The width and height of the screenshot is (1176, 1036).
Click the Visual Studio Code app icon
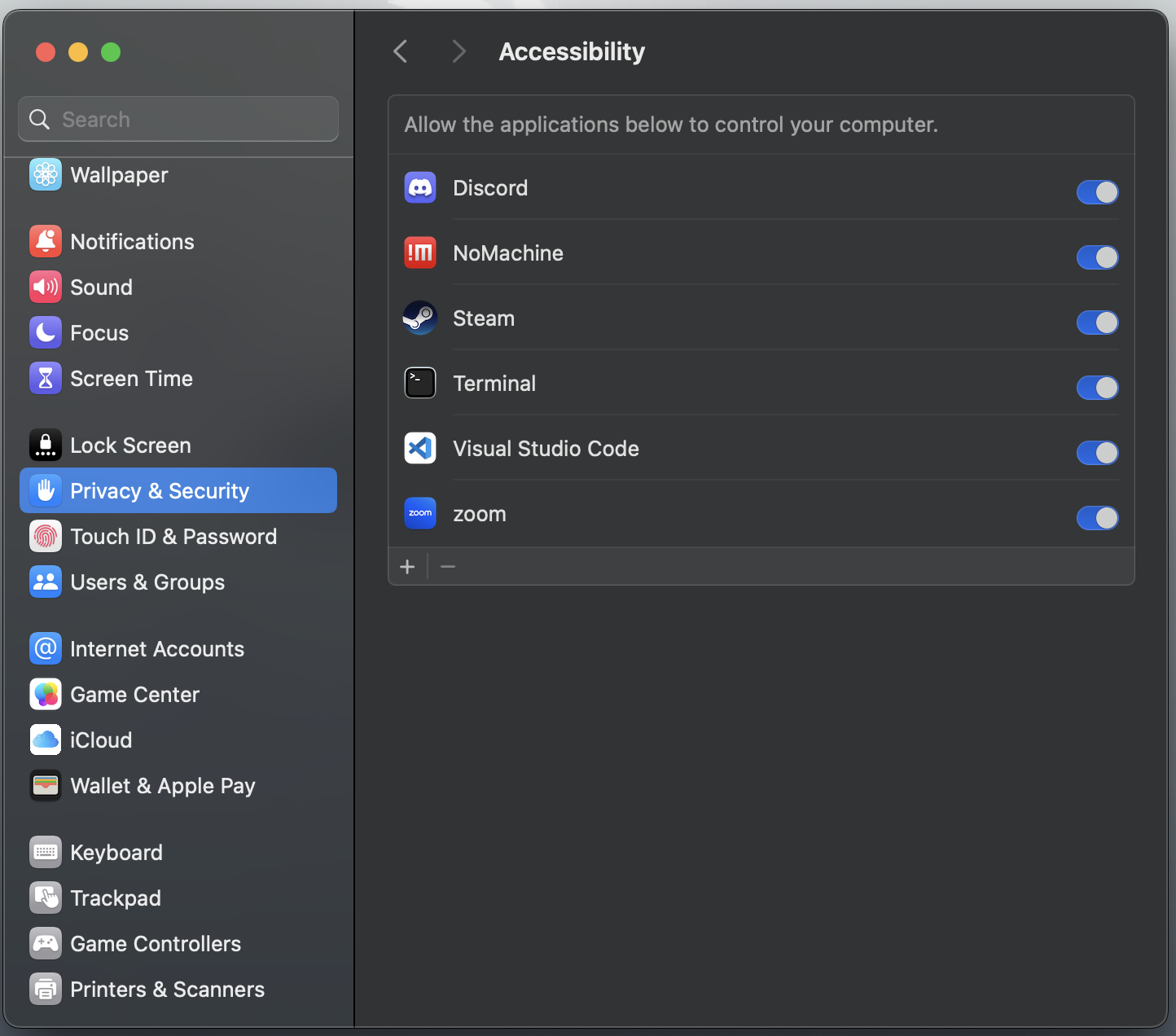(420, 449)
